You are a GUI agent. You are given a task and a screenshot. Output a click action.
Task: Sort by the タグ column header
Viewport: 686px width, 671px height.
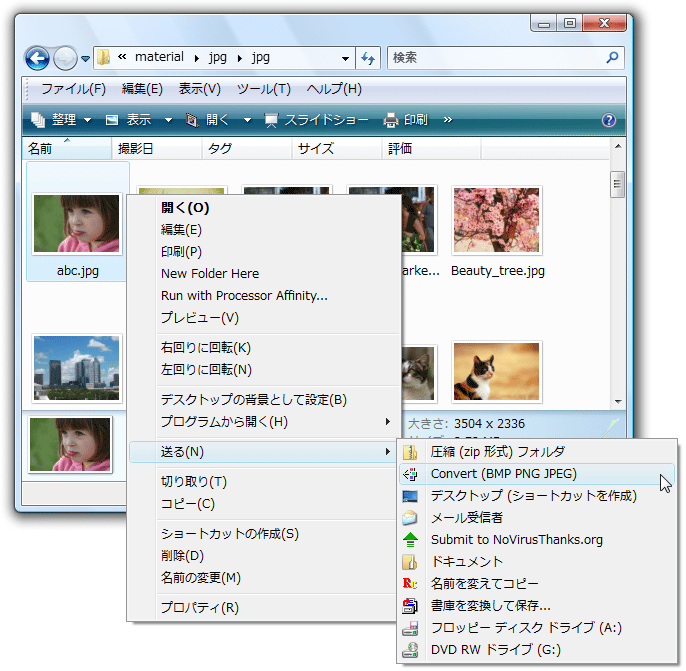click(x=247, y=149)
